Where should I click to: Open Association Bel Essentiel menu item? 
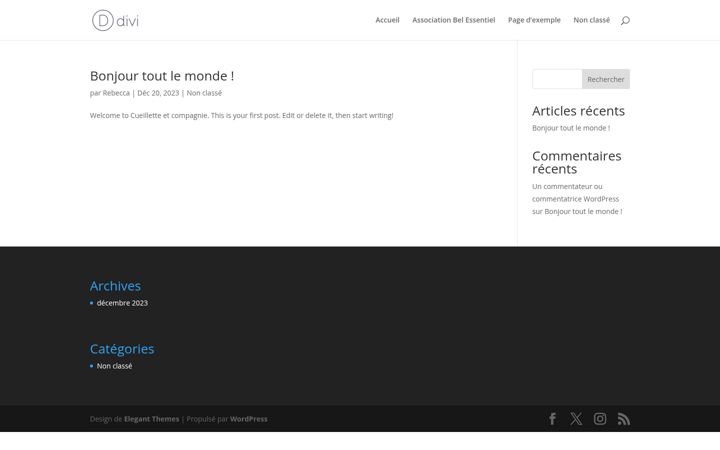[x=454, y=20]
